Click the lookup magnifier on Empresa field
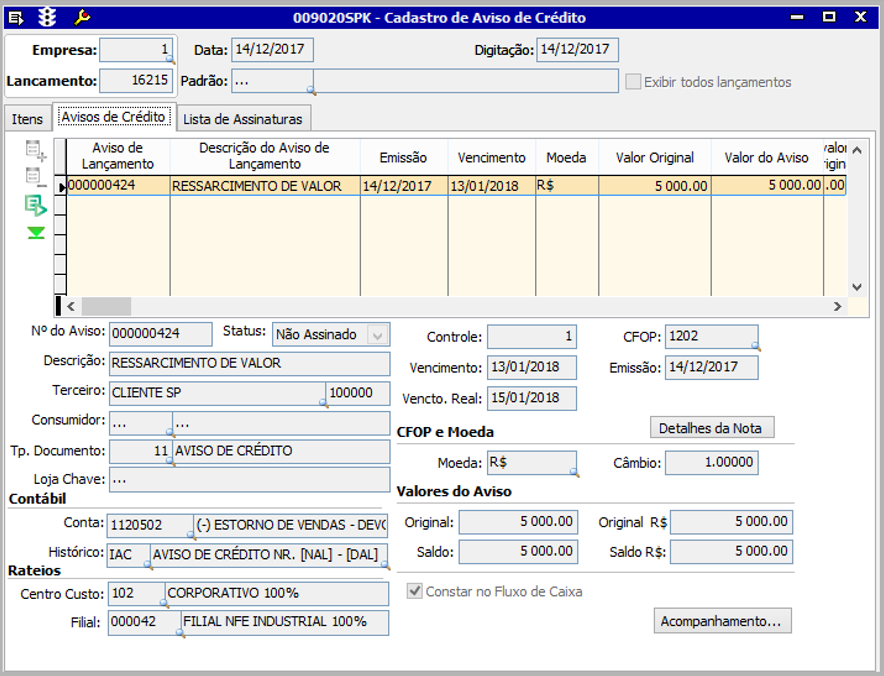884x676 pixels. [170, 61]
